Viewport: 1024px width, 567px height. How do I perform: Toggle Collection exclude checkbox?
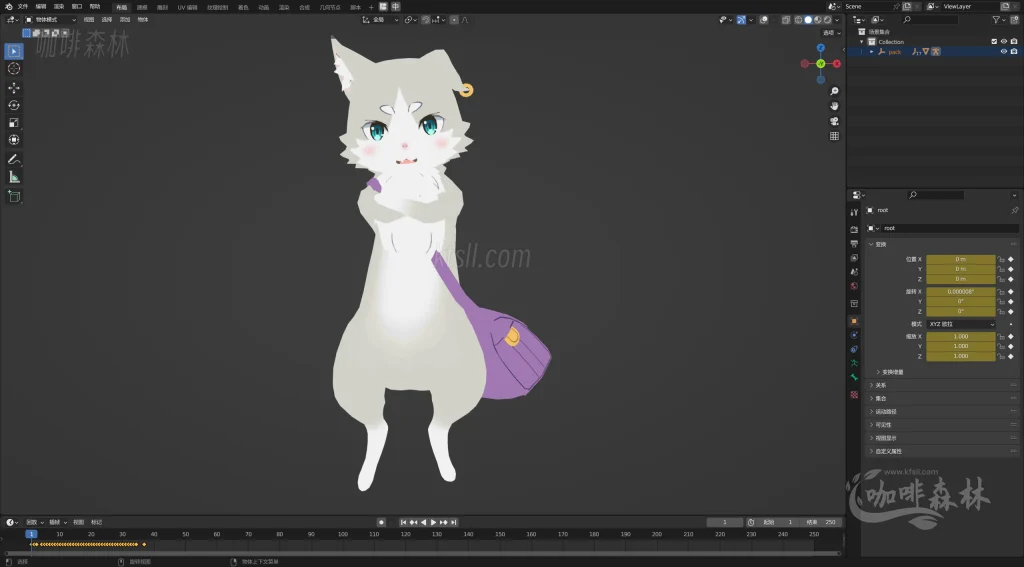(994, 42)
